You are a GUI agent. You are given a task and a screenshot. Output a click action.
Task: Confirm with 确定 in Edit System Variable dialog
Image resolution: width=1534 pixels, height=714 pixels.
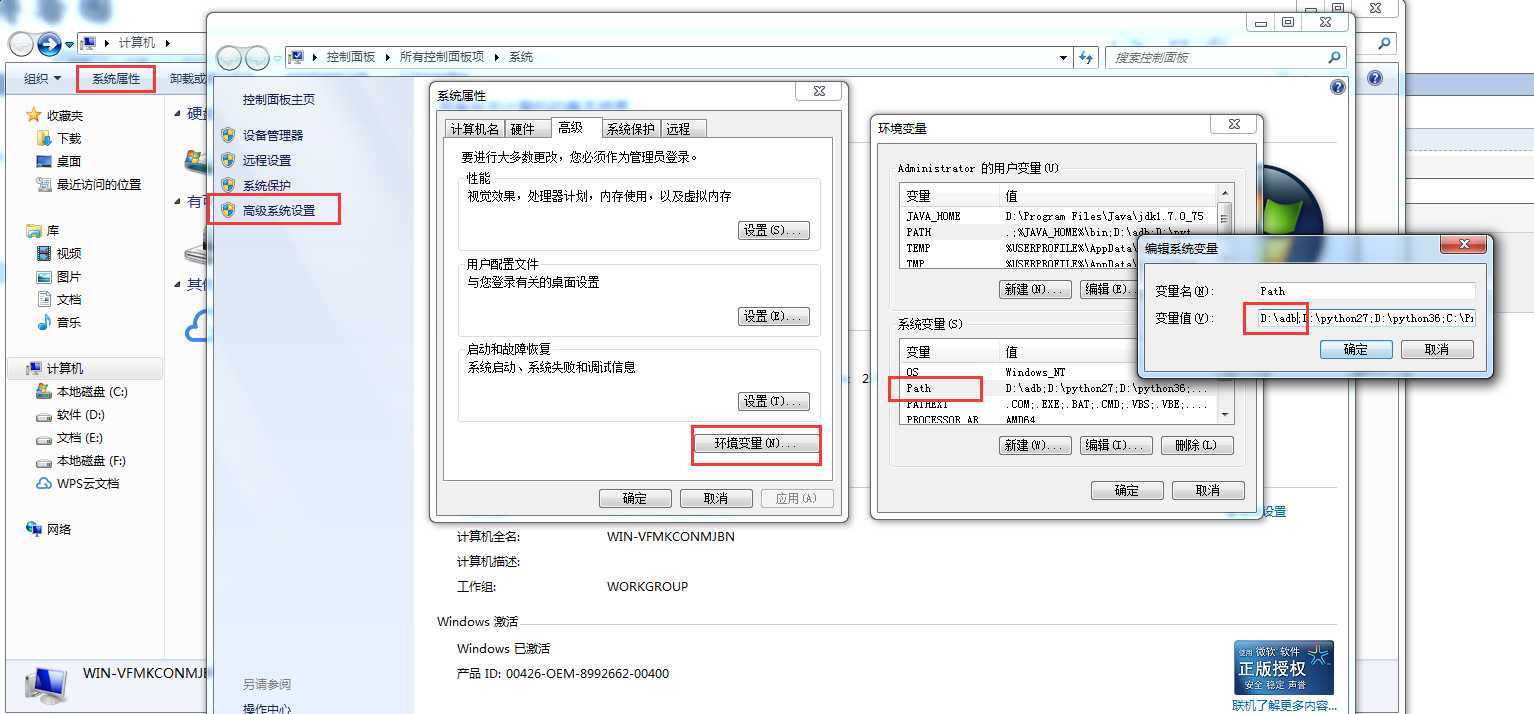coord(1356,349)
